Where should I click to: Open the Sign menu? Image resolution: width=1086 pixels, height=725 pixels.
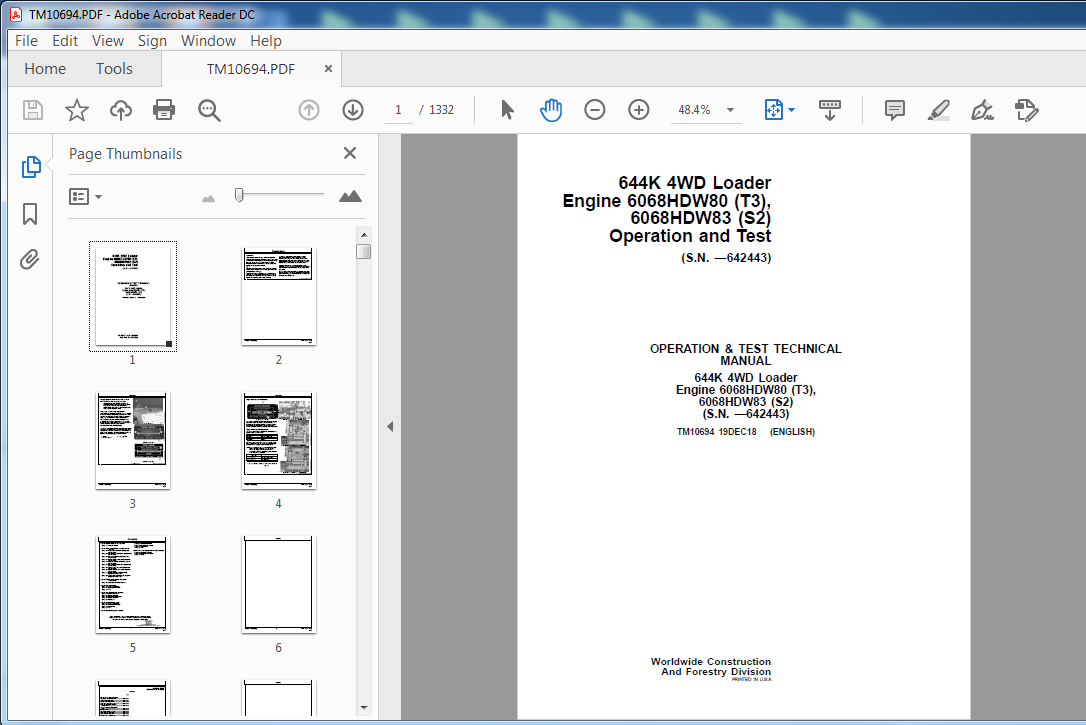click(x=152, y=41)
